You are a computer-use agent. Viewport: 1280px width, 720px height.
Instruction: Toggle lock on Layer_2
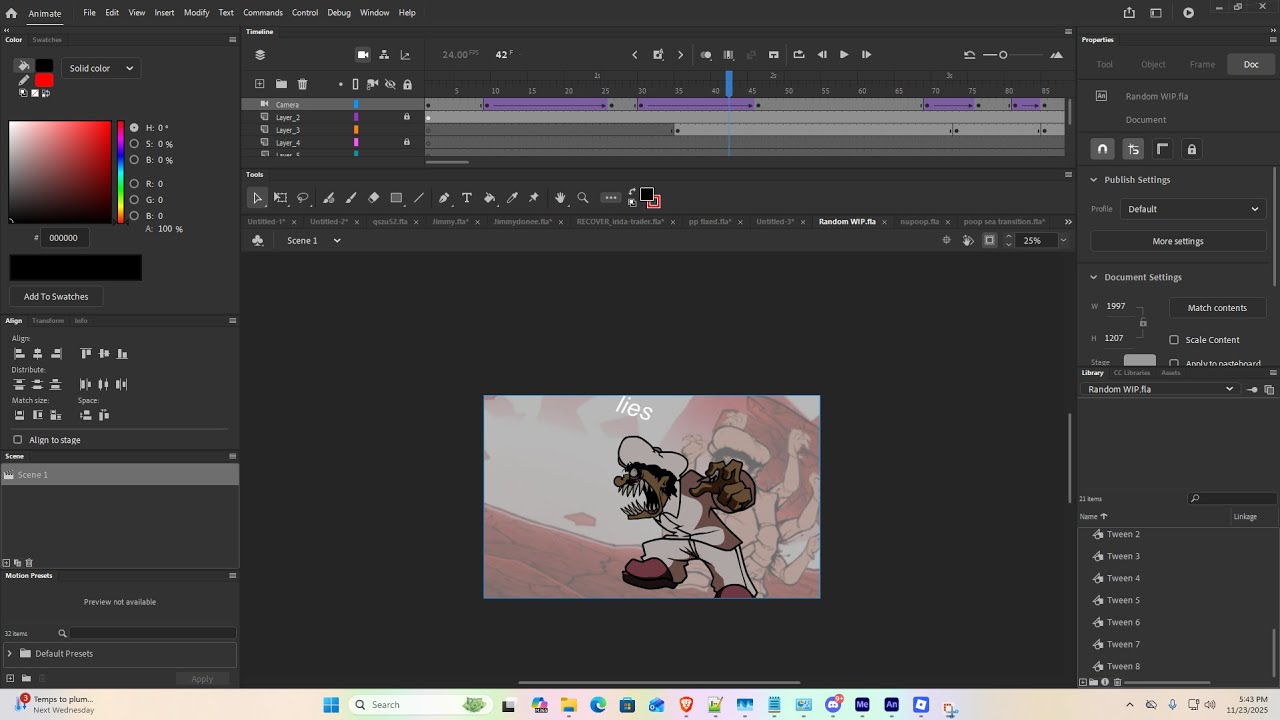click(407, 117)
